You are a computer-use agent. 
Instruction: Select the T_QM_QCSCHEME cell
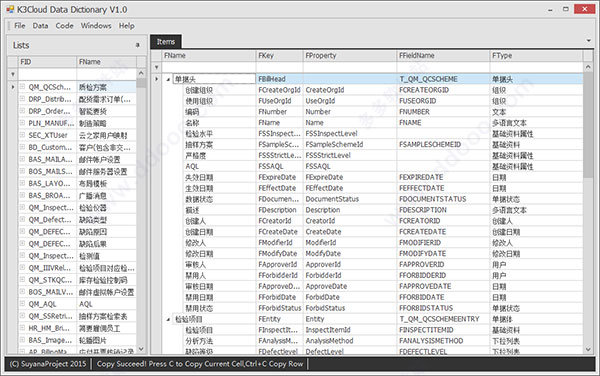point(443,79)
